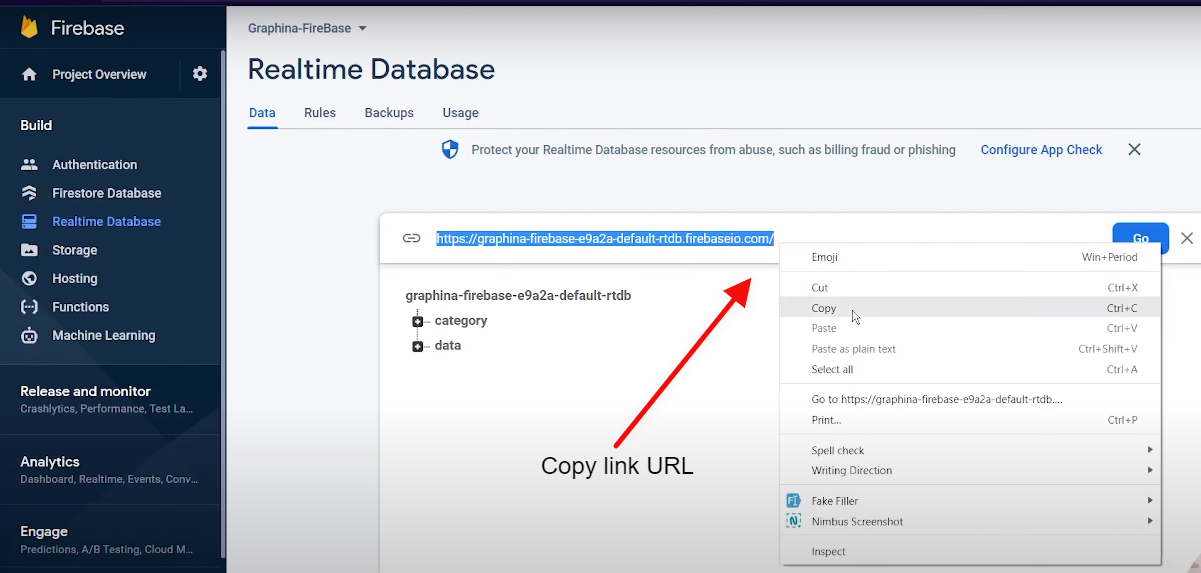The height and width of the screenshot is (573, 1201).
Task: Select the category tree label
Action: 461,321
